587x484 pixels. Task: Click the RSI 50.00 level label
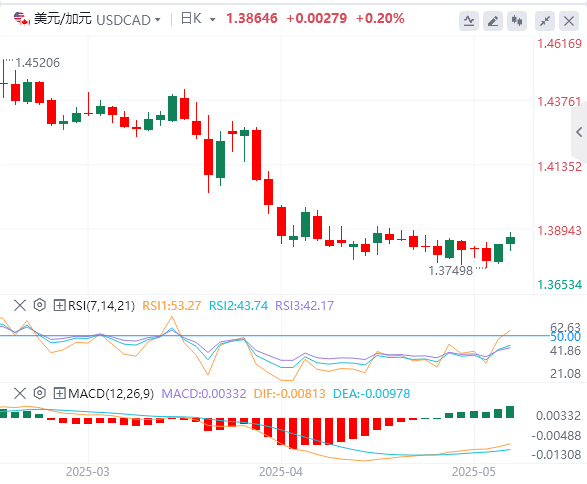pos(566,337)
